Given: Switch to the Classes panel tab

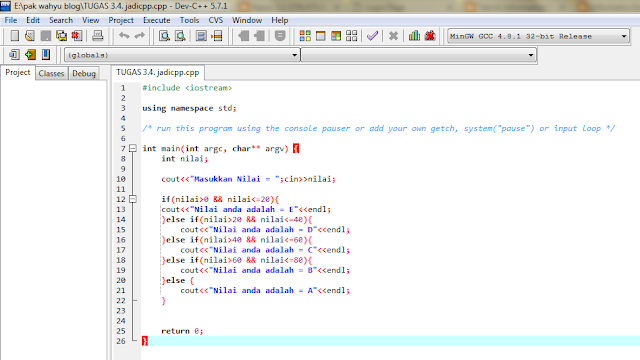Looking at the screenshot, I should 51,73.
